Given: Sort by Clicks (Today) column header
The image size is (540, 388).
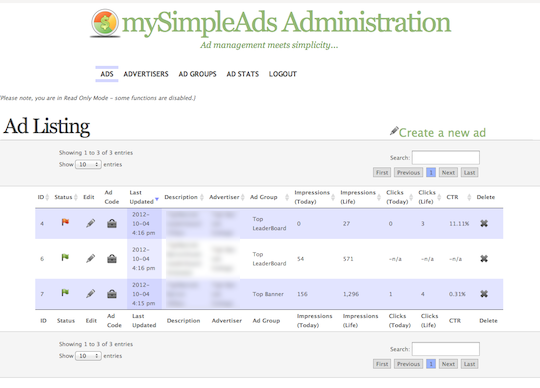Looking at the screenshot, I should tap(399, 197).
